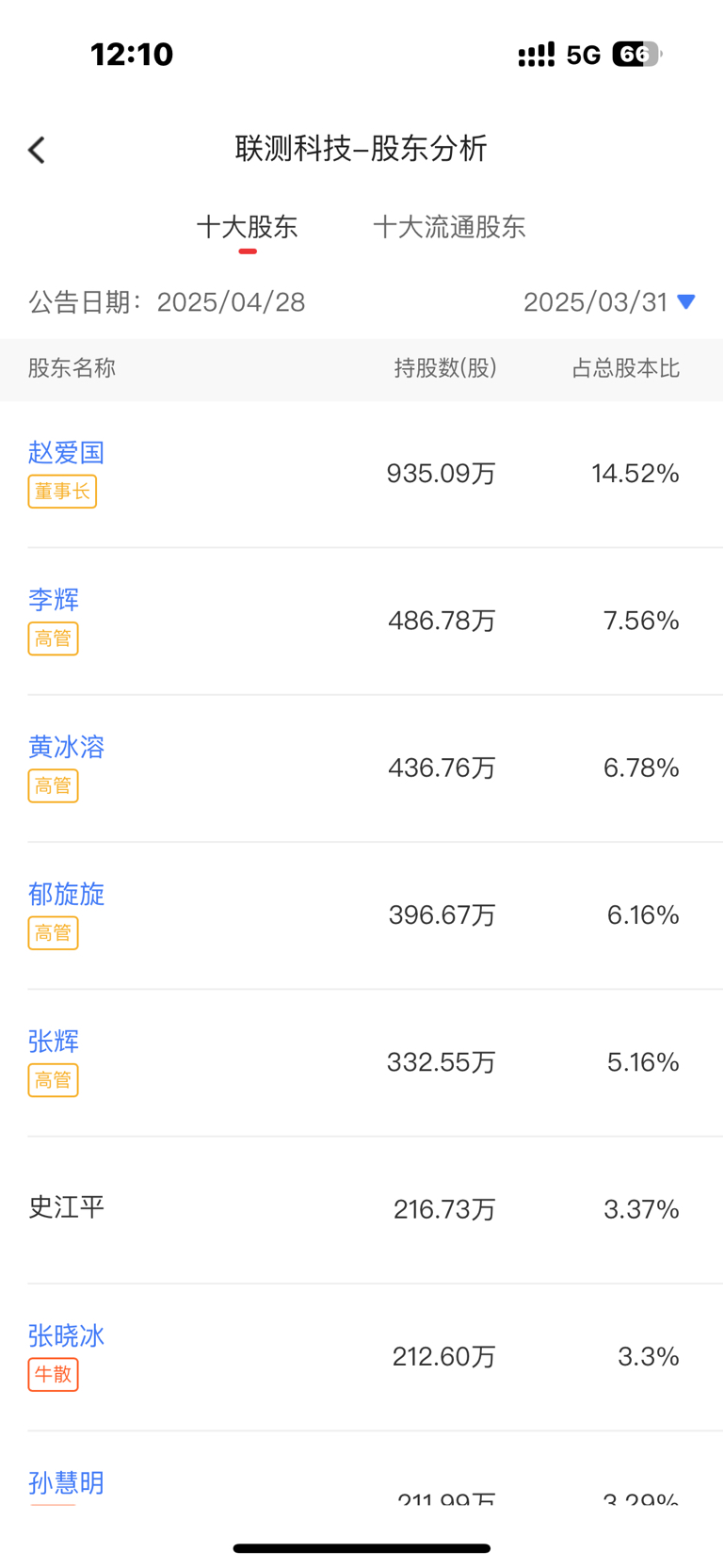Screen dimensions: 724x1568
Task: Switch to 十大流通股东 tab
Action: 449,227
